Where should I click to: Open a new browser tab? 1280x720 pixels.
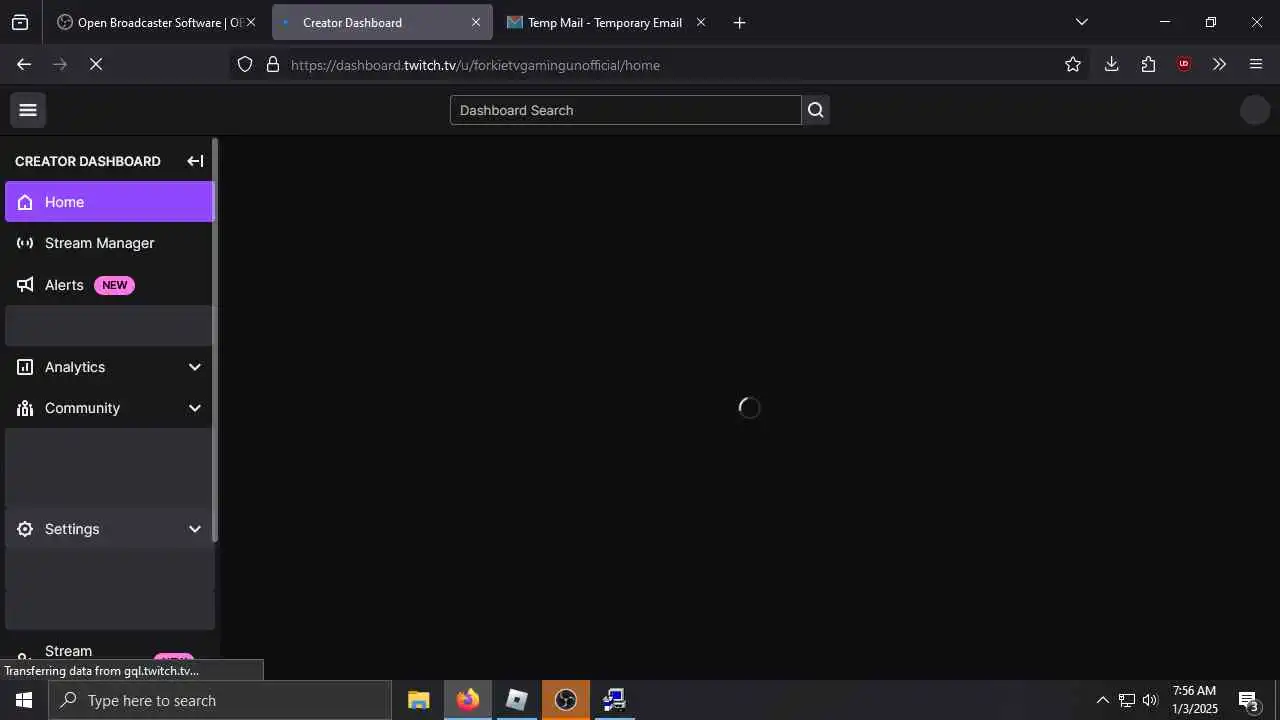pos(739,22)
